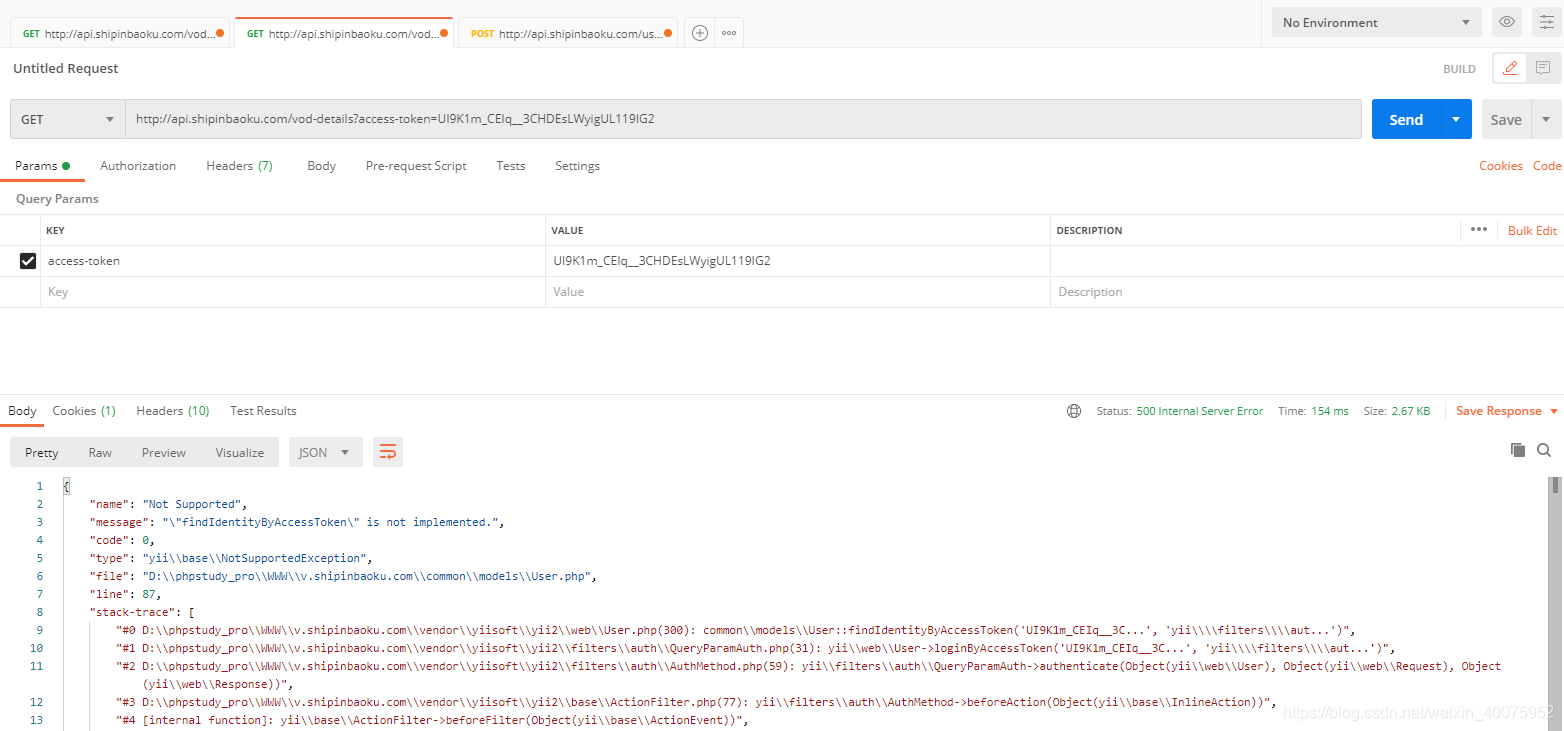
Task: Click the empty Key placeholder field
Action: point(293,292)
